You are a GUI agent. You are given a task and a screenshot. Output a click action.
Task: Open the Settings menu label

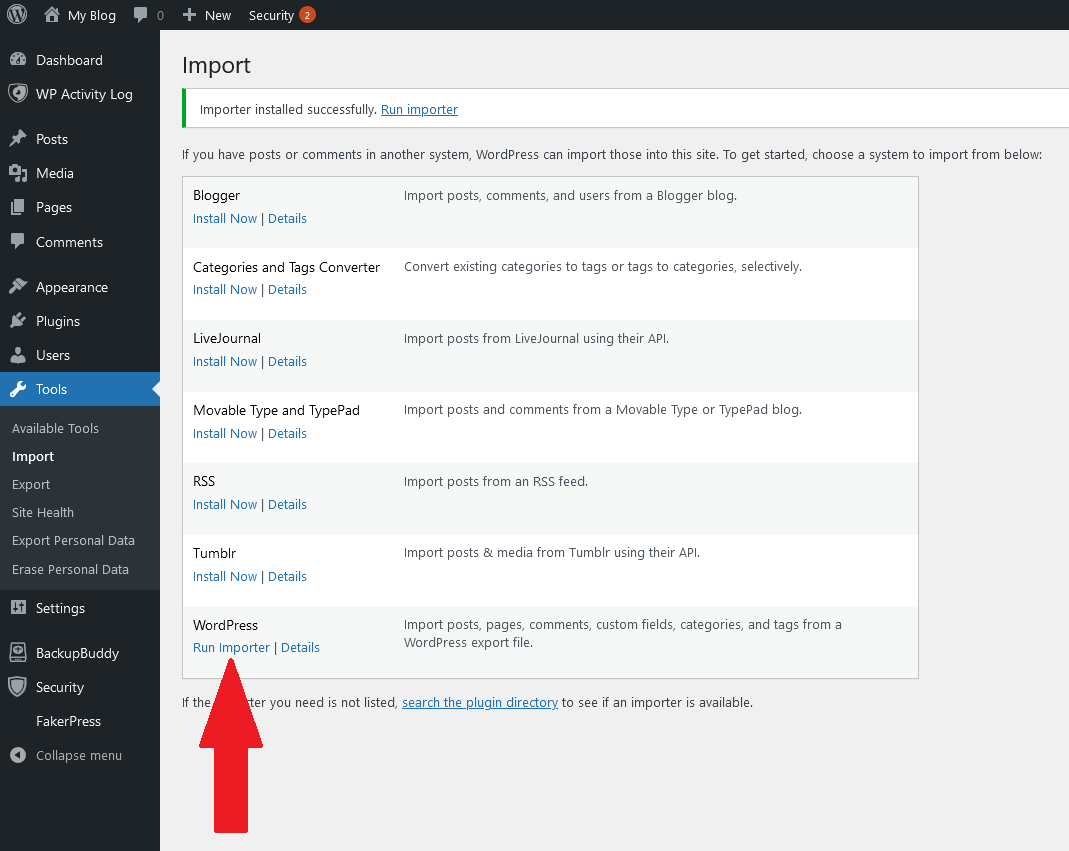[x=60, y=608]
